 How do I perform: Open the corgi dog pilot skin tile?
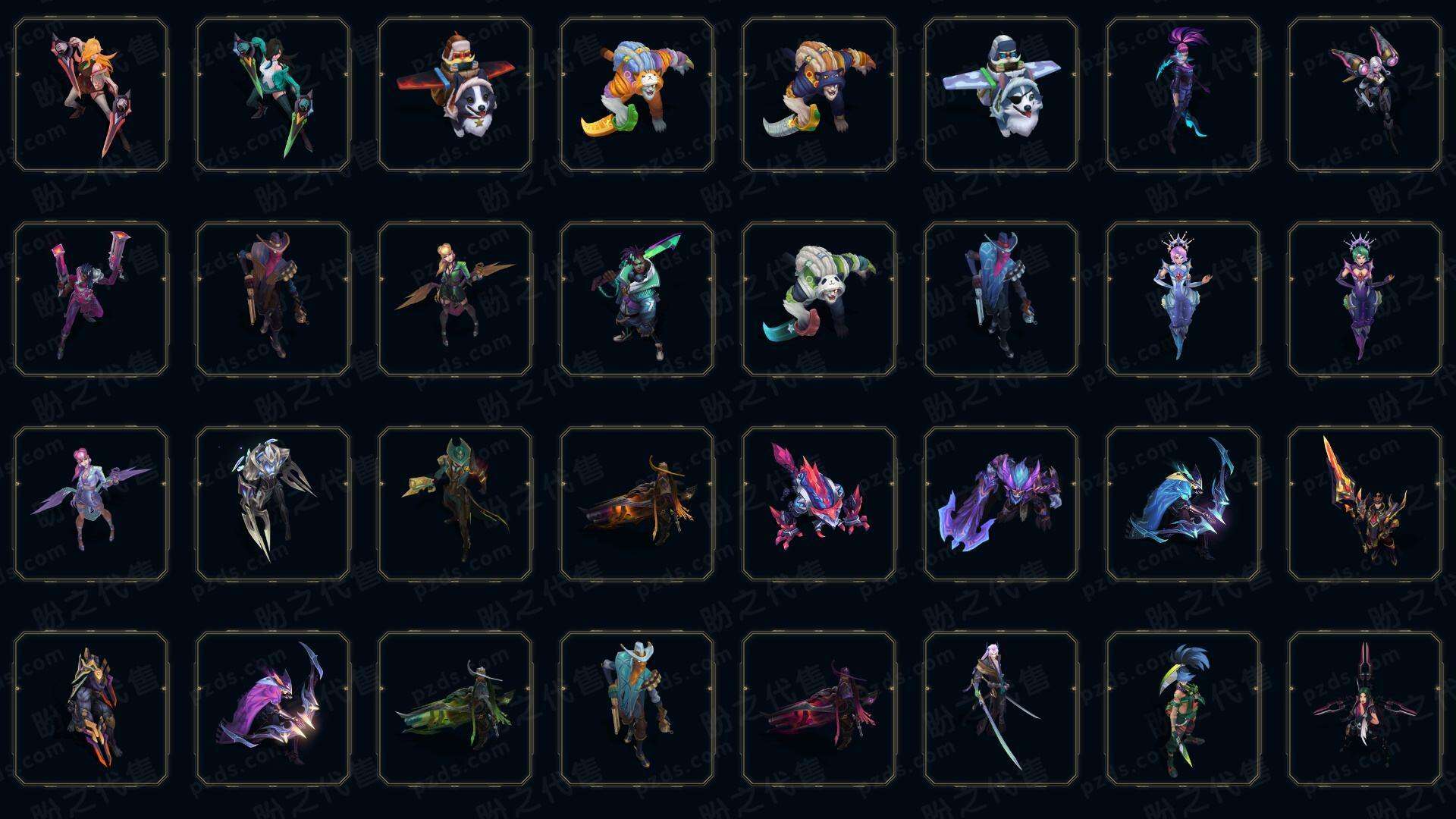click(x=455, y=95)
